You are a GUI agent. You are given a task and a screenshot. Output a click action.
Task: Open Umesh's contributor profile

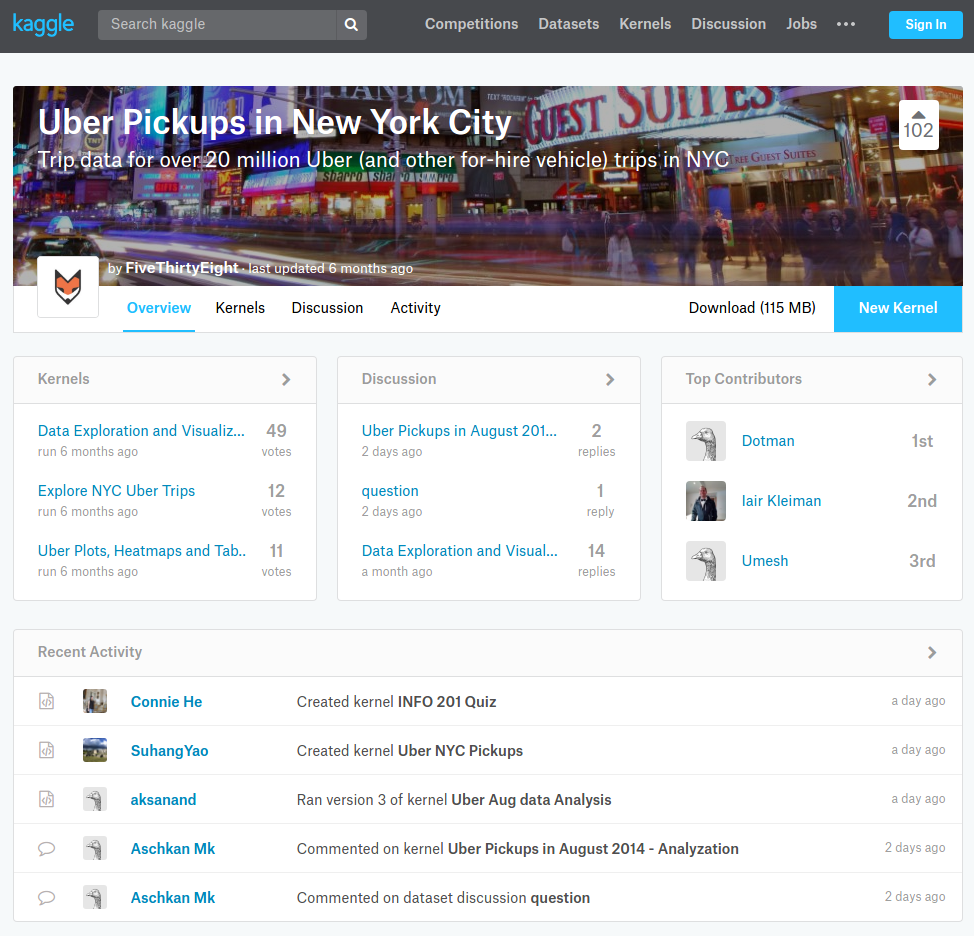[x=765, y=561]
